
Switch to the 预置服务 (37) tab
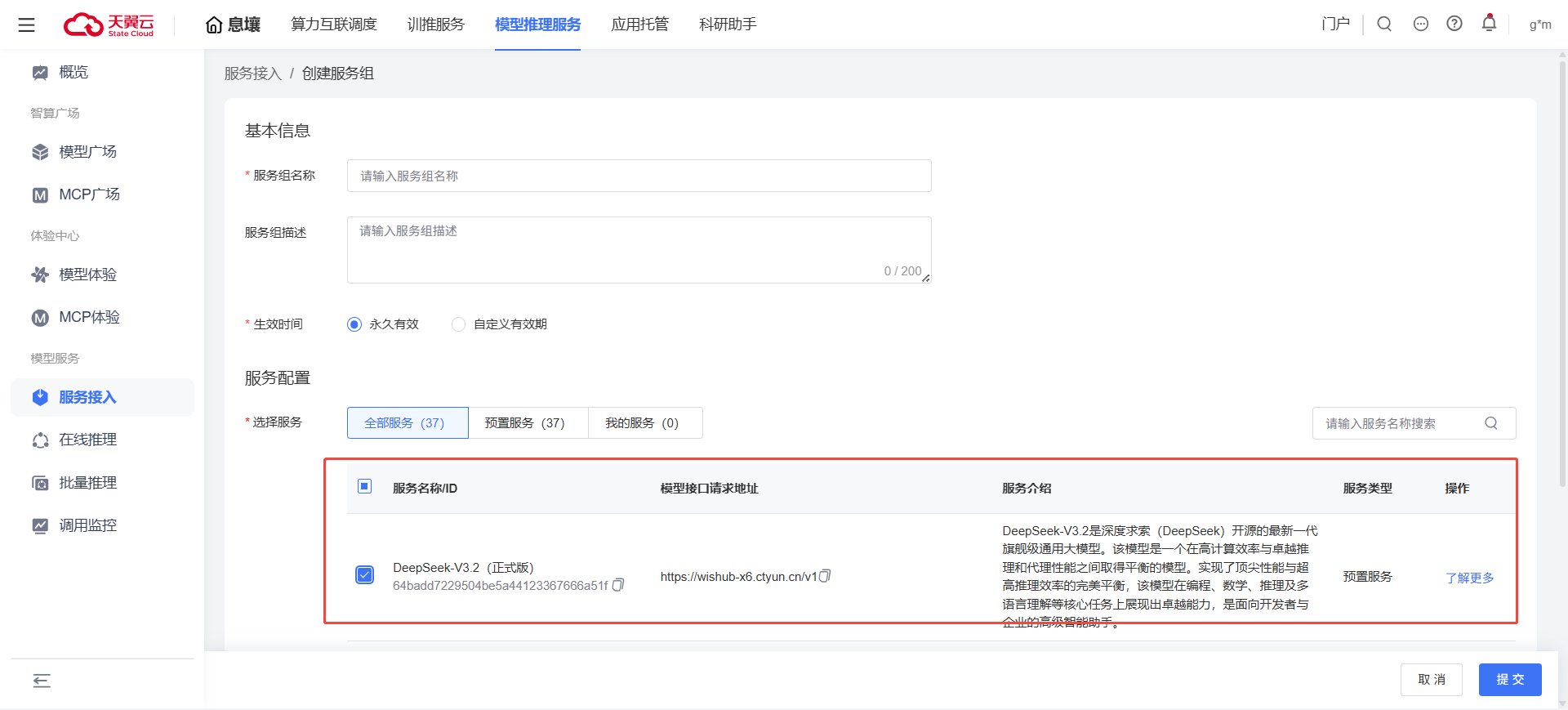(525, 423)
